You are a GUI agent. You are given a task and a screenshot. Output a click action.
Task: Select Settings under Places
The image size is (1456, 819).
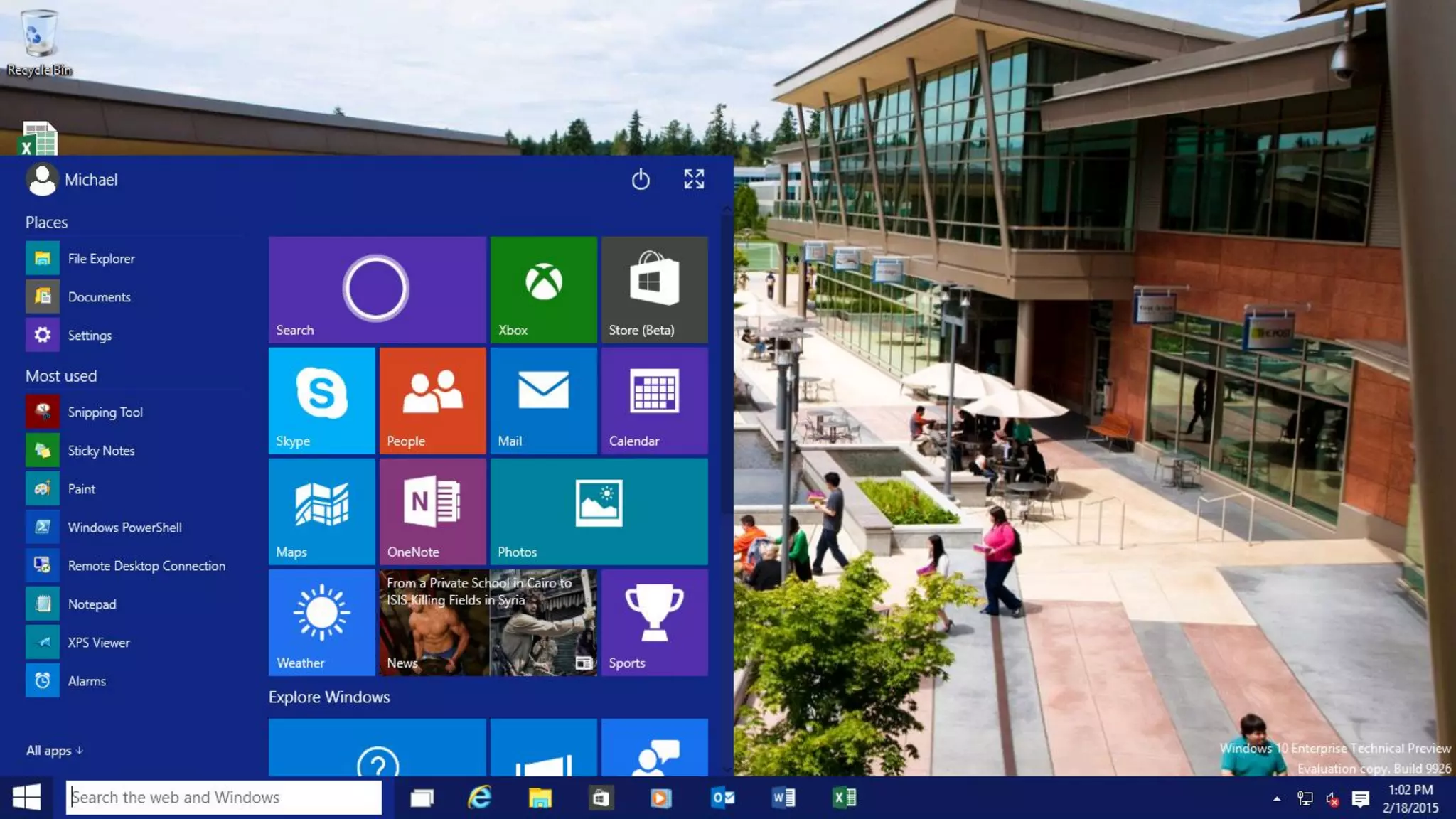coord(89,336)
